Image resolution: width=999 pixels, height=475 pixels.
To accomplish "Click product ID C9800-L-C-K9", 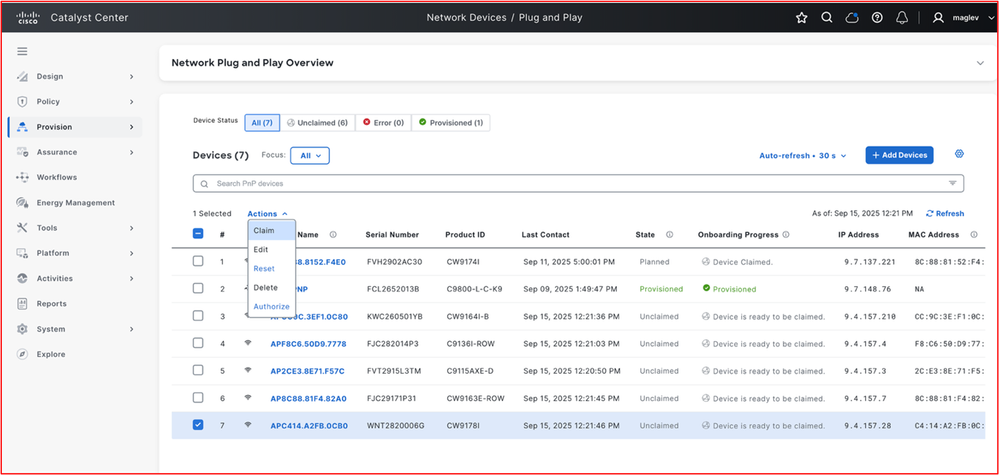I will [475, 289].
